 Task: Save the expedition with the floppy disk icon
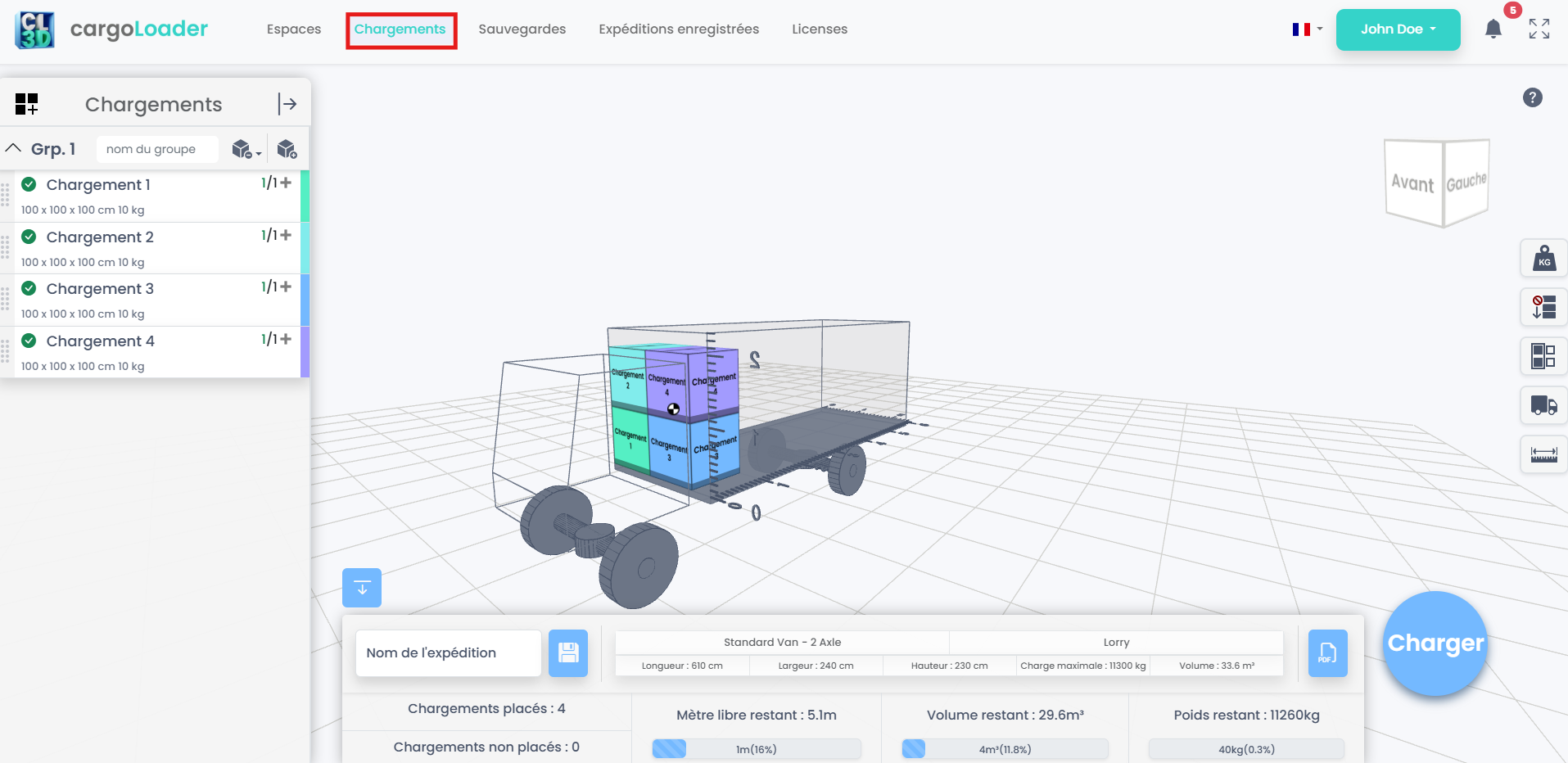point(568,653)
